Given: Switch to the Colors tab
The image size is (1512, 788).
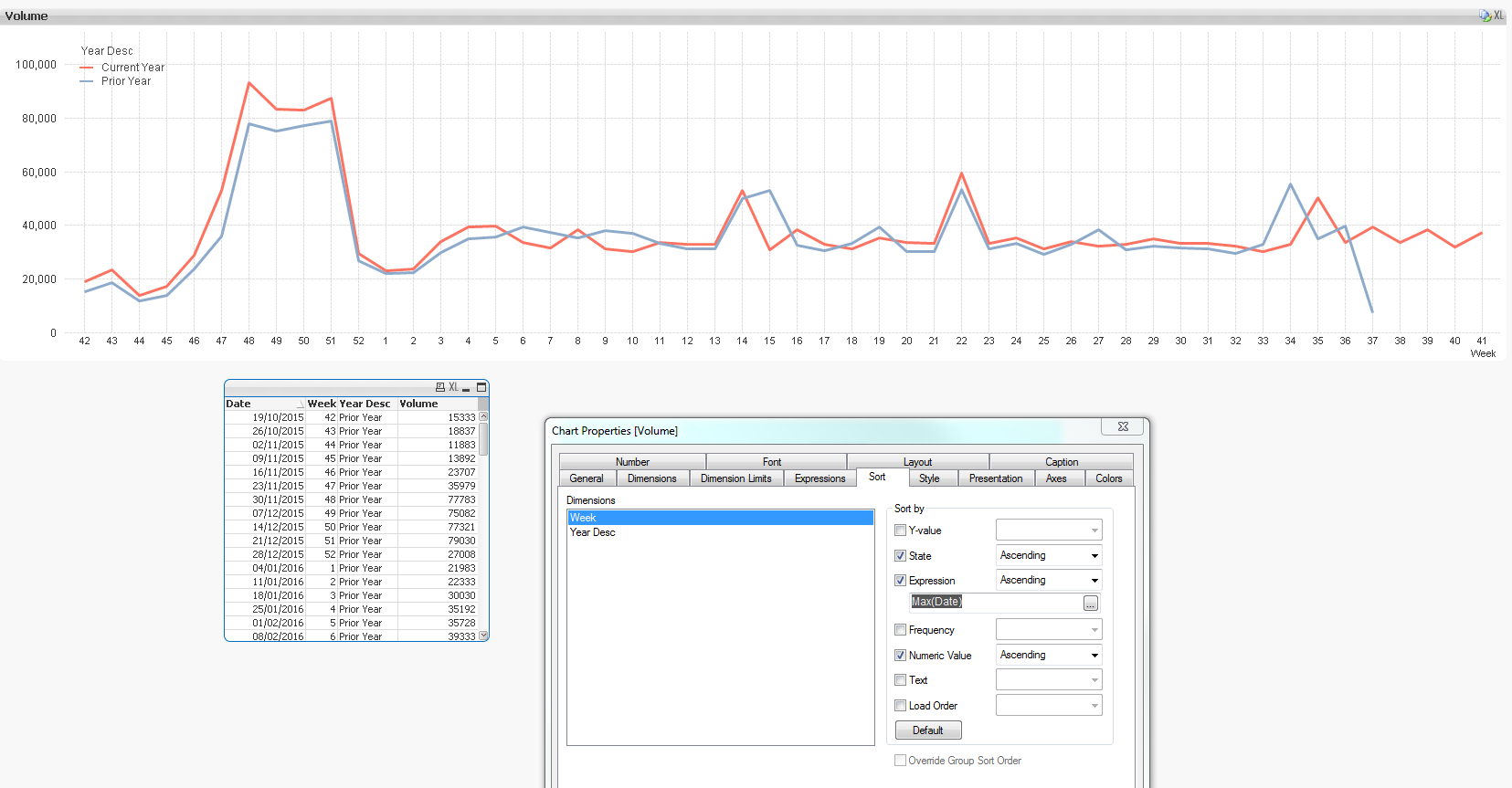Looking at the screenshot, I should coord(1109,478).
